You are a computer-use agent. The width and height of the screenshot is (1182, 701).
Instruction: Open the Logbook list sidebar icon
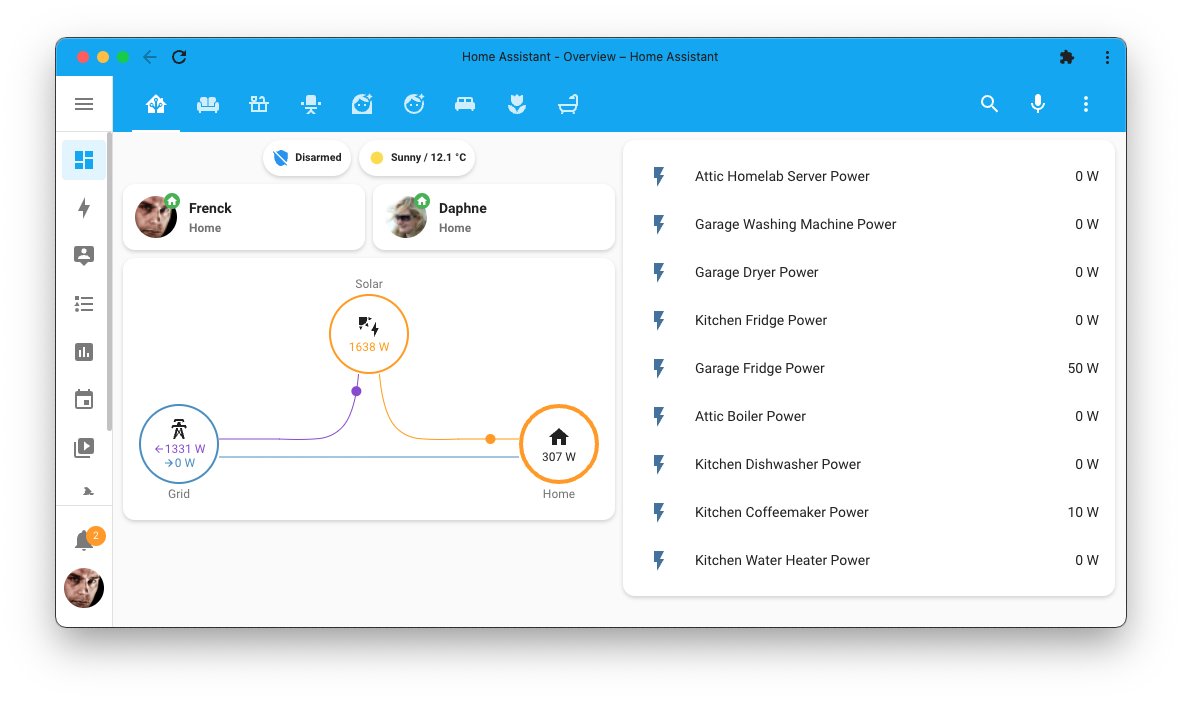pyautogui.click(x=84, y=304)
